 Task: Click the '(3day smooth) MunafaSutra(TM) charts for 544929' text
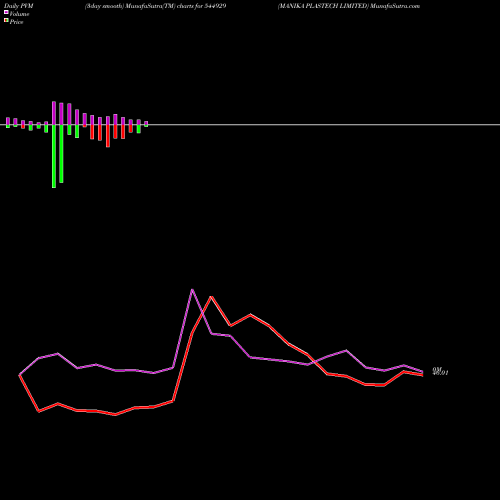(x=156, y=6)
